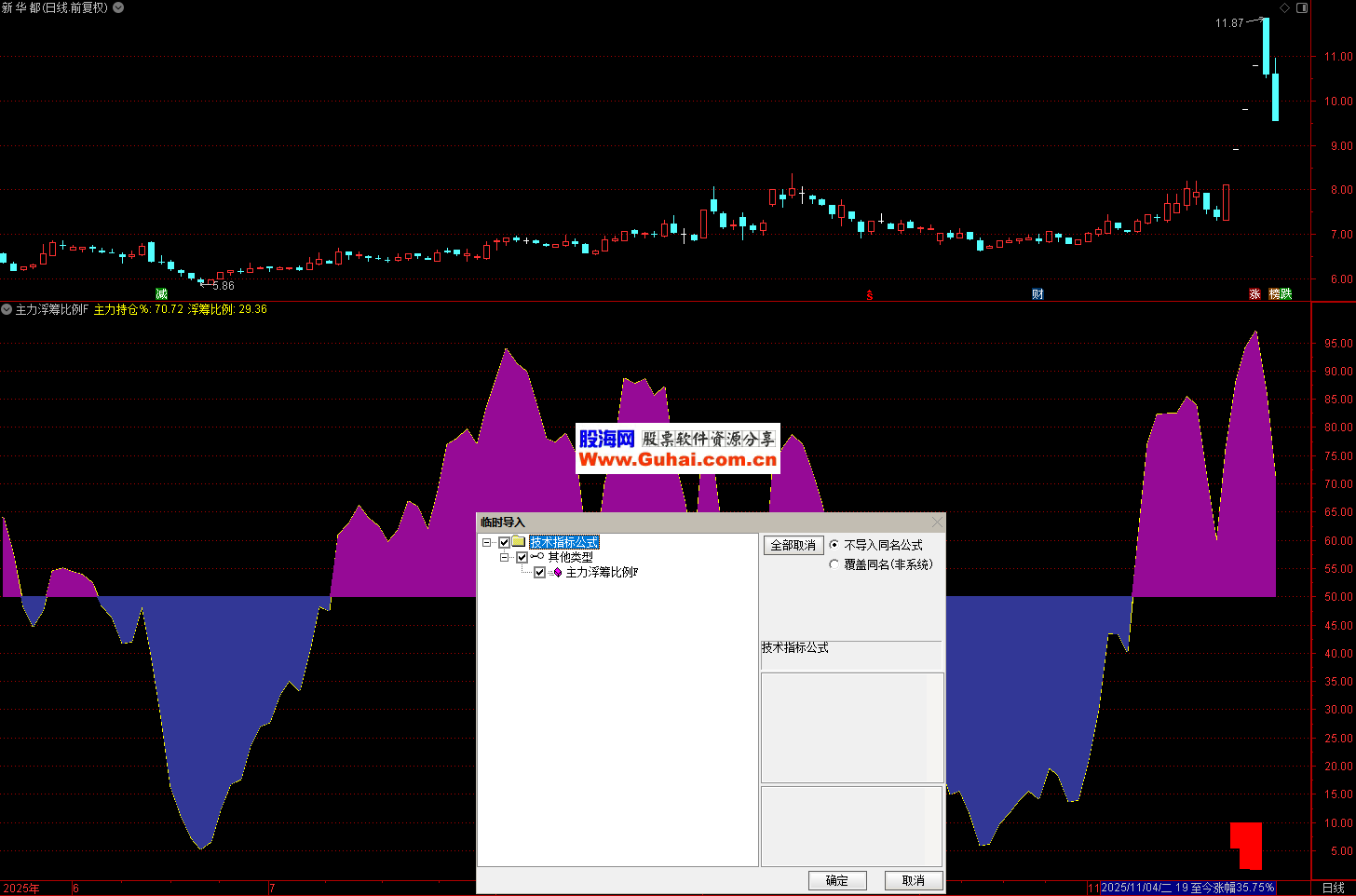Select the 主力浮筹比例F tree item
The image size is (1356, 896).
click(602, 573)
